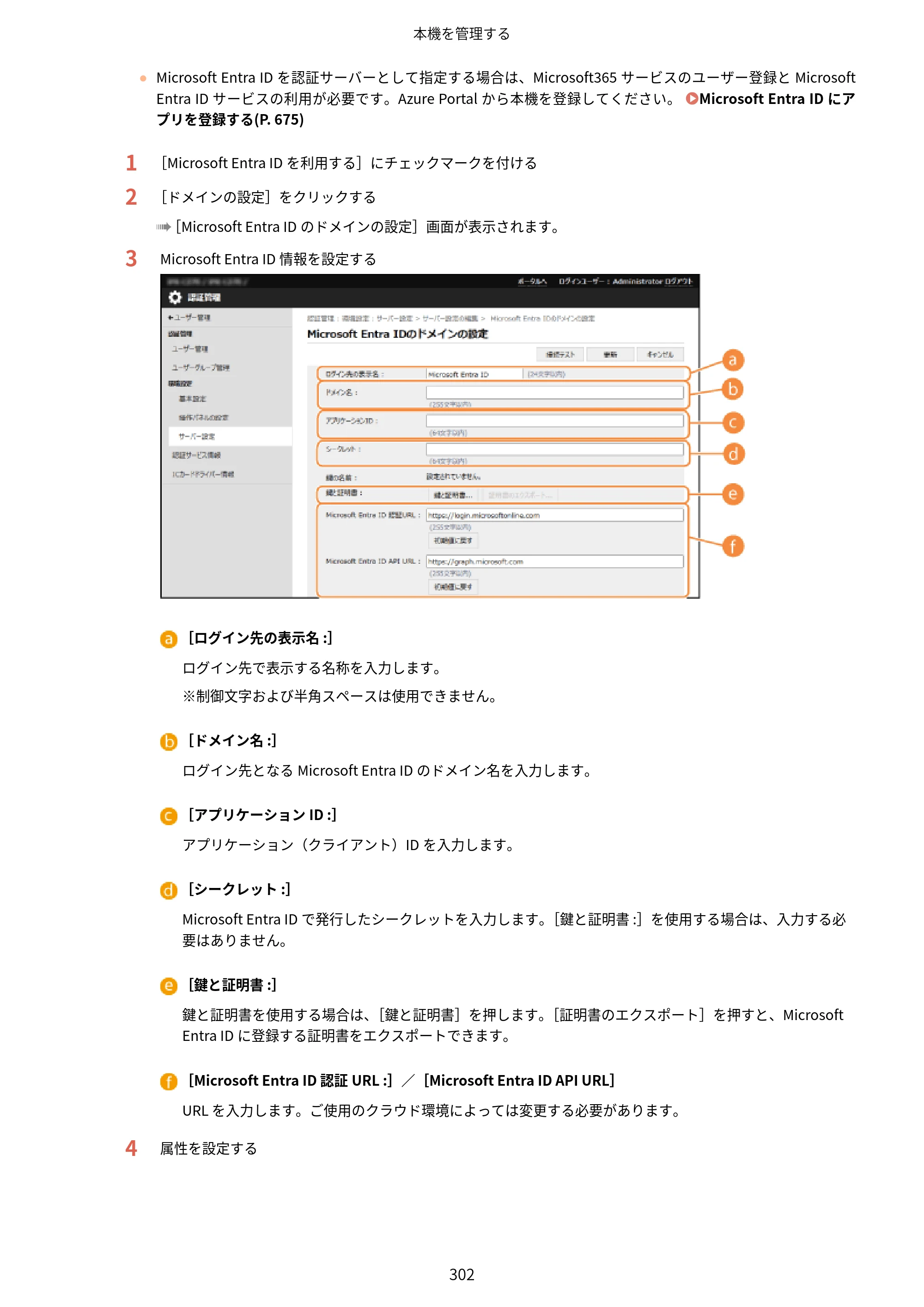Open 認証サービス情報 in the sidebar
Viewport: 924px width, 1307px height.
(x=196, y=456)
